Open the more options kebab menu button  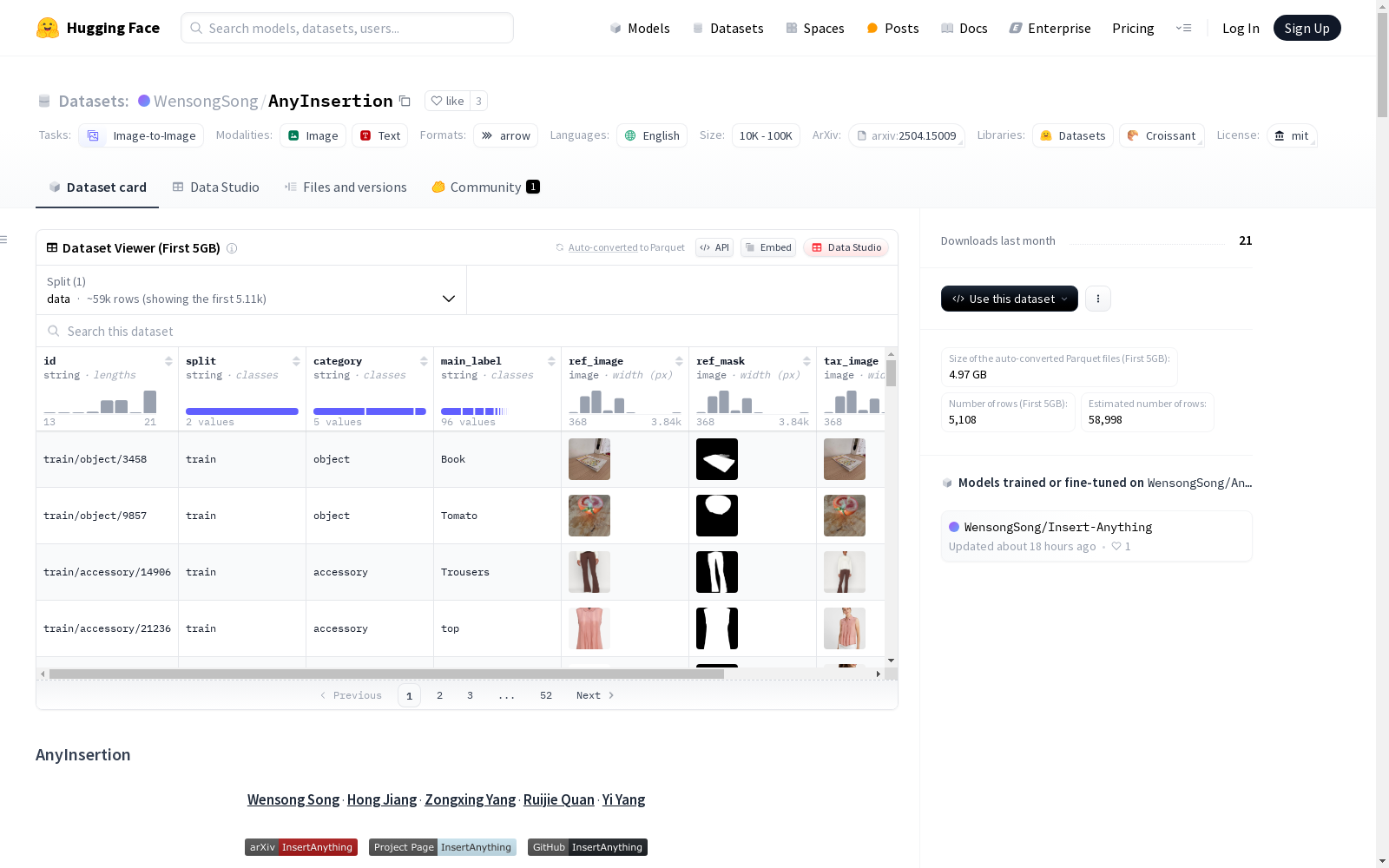(x=1098, y=299)
